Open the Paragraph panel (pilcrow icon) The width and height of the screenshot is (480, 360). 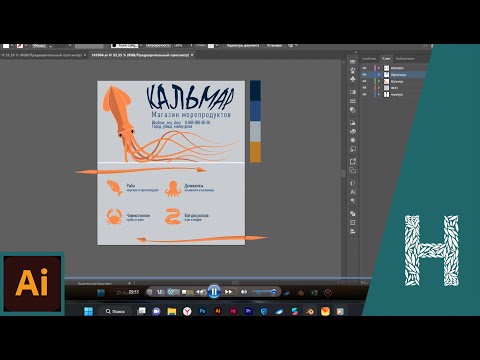pos(353,201)
